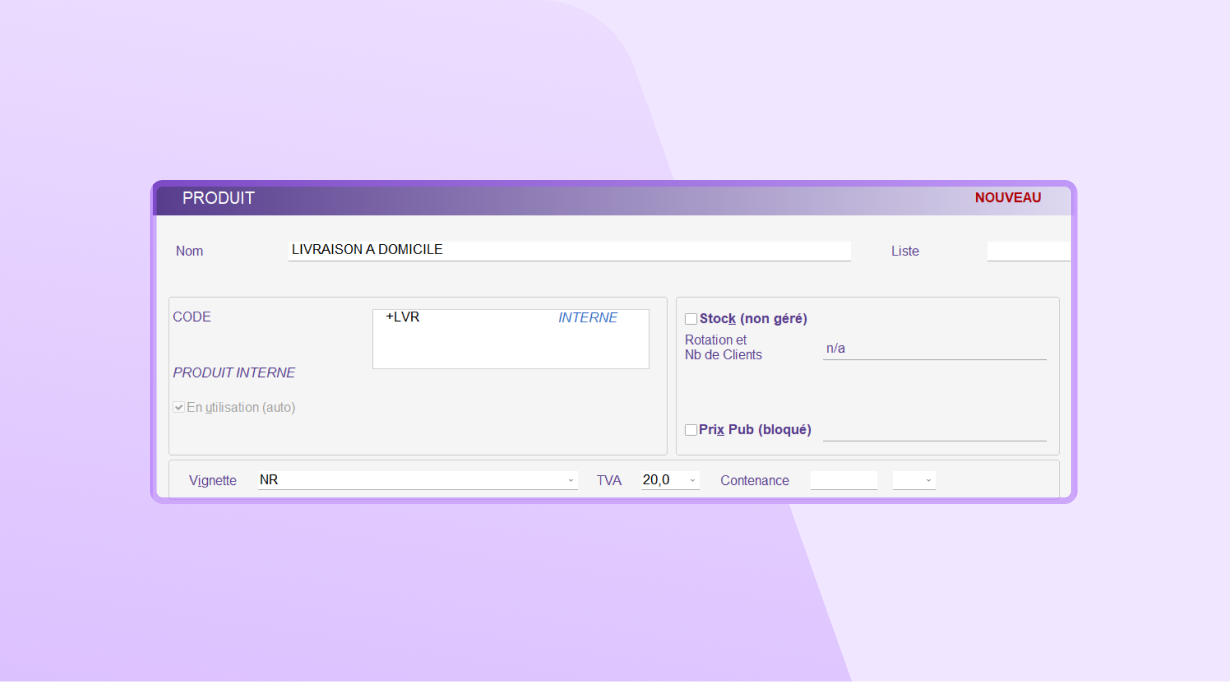
Task: Enable the Stock (non géré) checkbox
Action: [x=691, y=319]
